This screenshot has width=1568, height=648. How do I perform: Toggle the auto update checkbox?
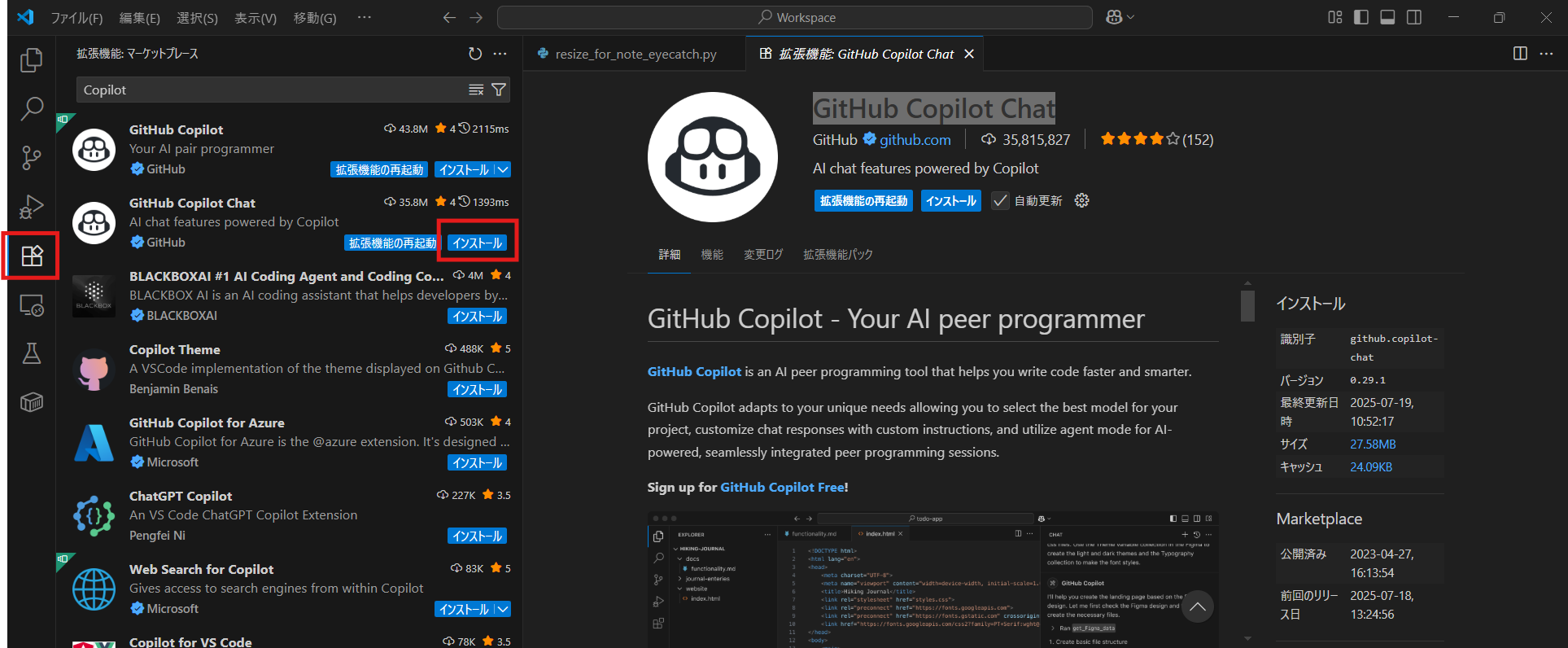[x=1000, y=201]
